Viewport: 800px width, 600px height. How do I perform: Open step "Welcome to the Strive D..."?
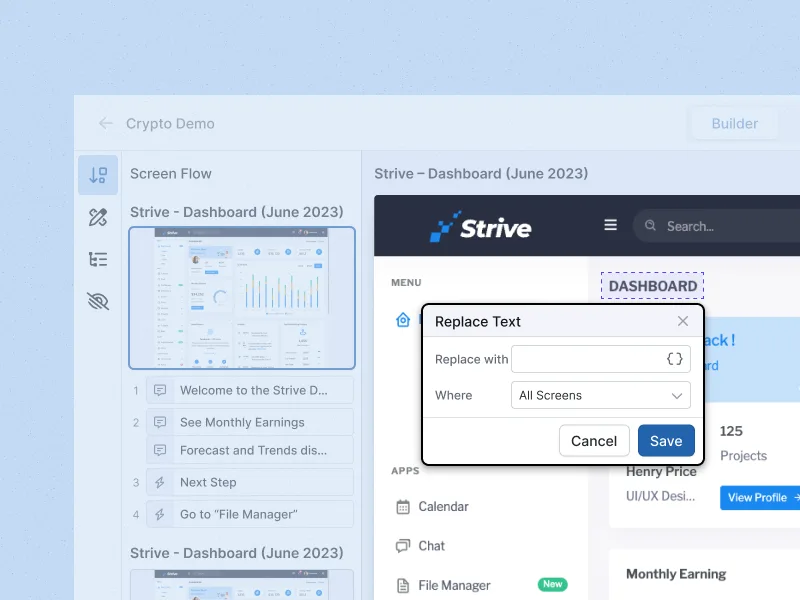click(x=250, y=390)
